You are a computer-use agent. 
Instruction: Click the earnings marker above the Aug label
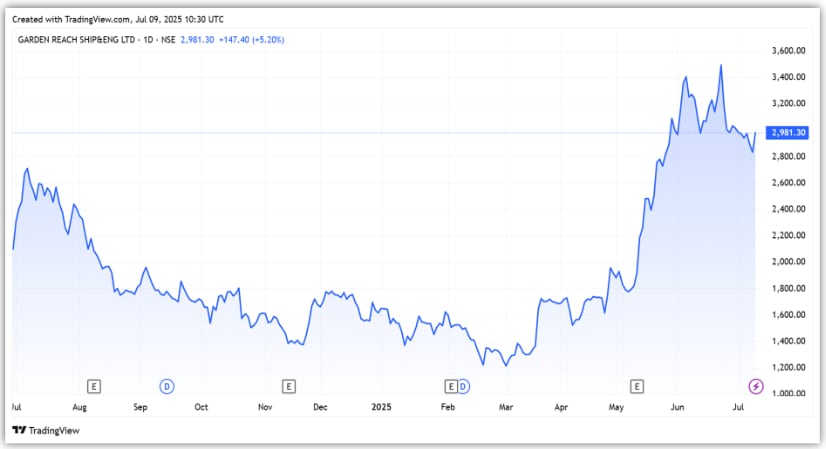(x=94, y=385)
